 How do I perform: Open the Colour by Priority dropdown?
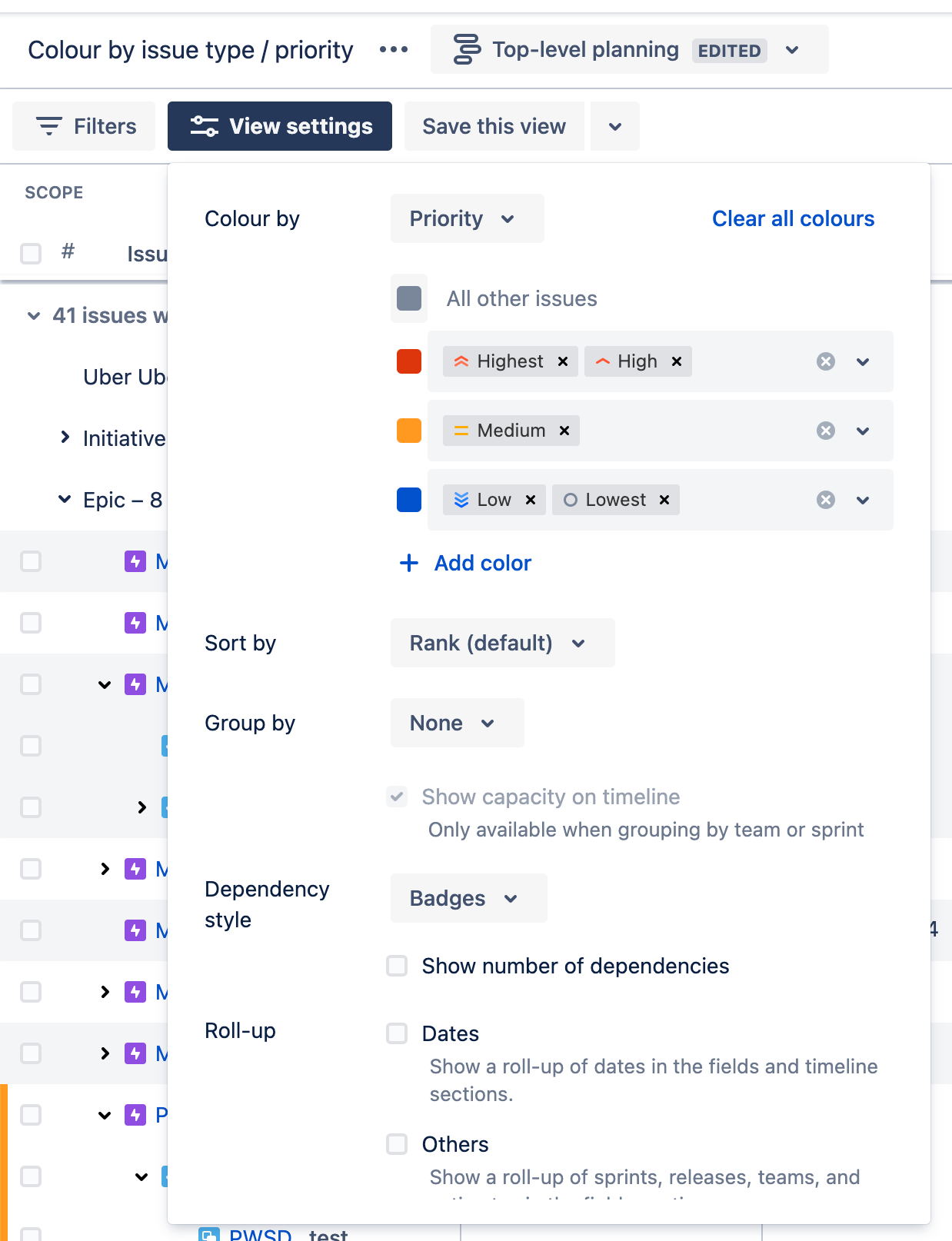point(468,218)
